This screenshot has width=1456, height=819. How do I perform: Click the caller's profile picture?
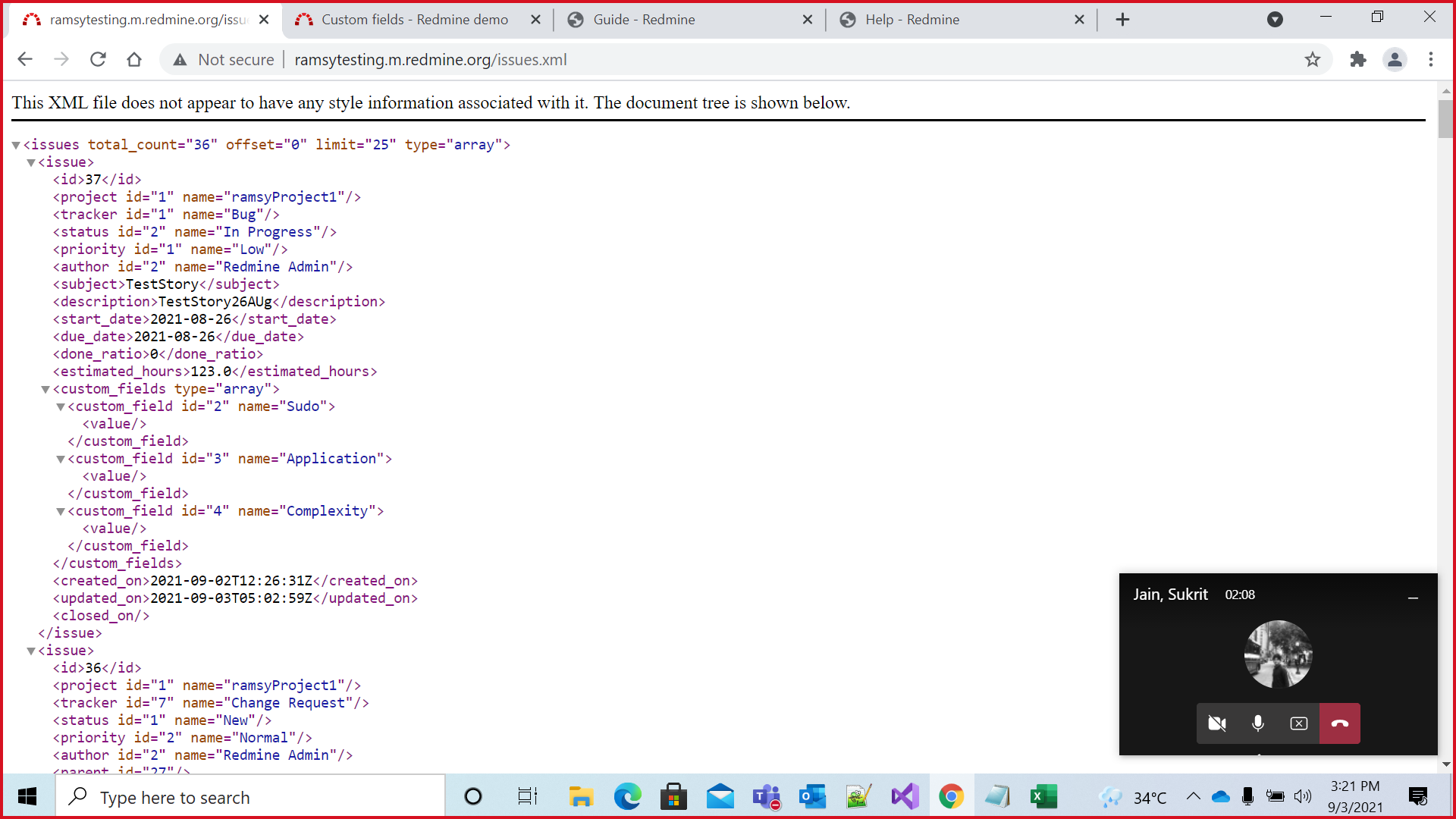coord(1279,654)
